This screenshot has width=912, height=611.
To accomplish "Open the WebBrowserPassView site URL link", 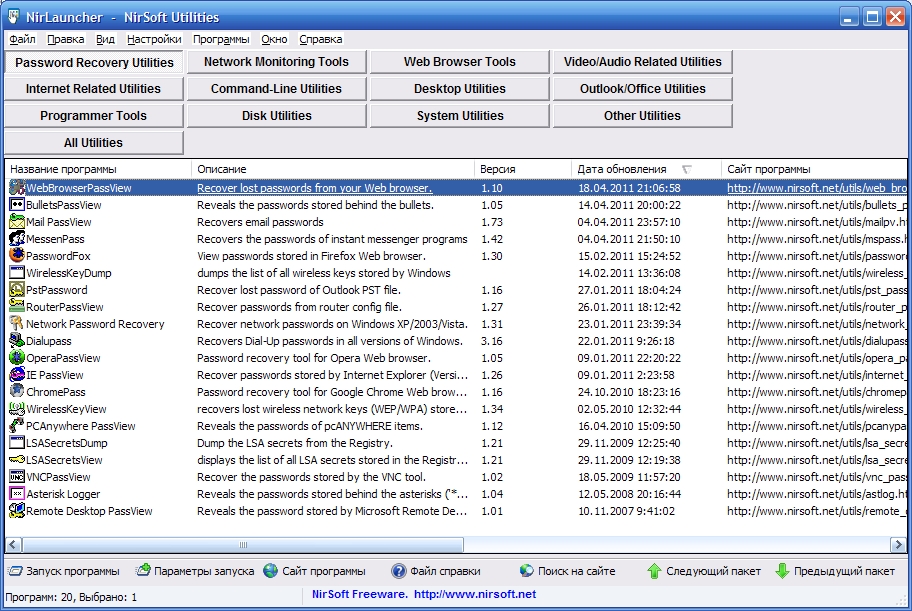I will click(x=817, y=187).
